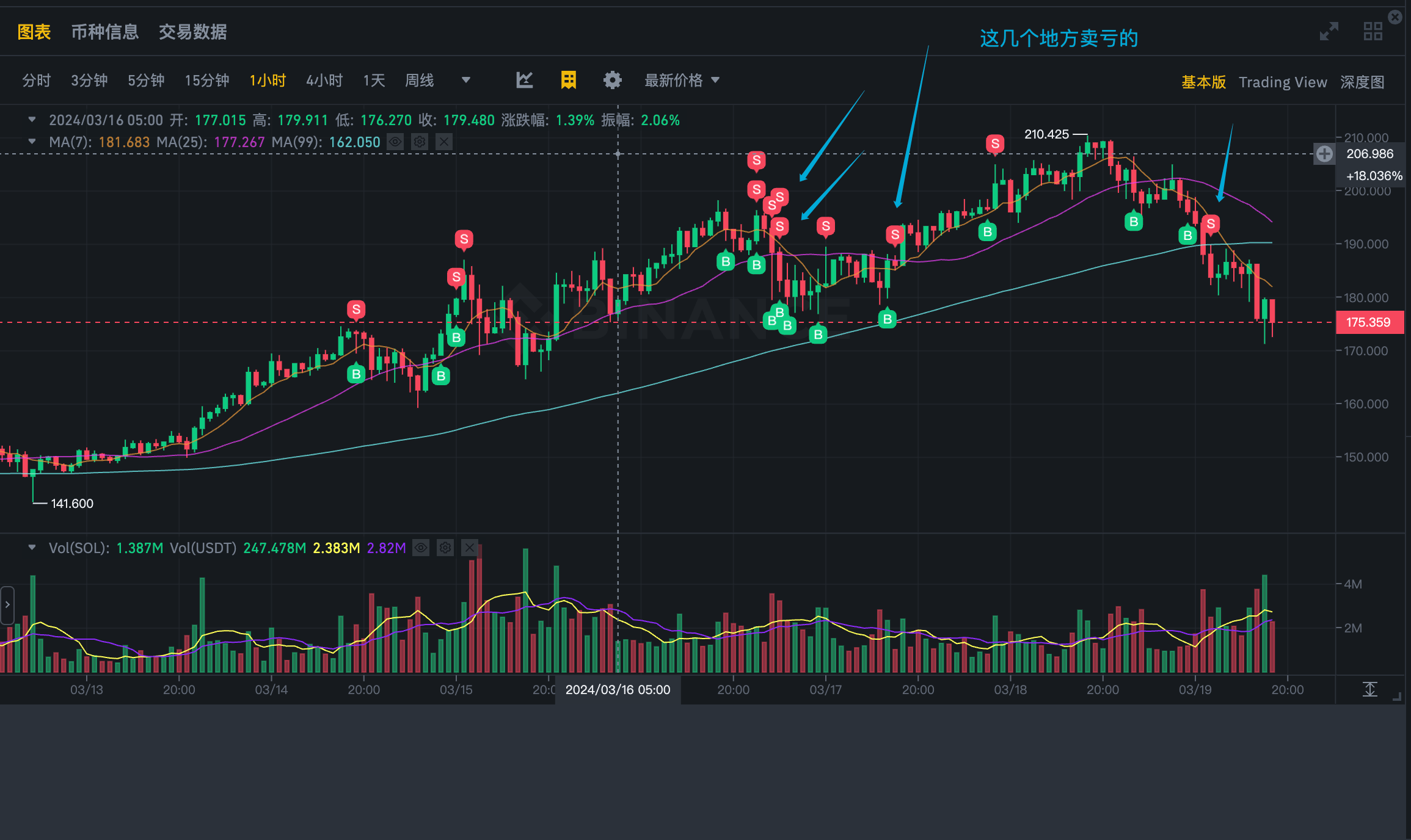Click the 160.000 price axis label

coord(1366,404)
